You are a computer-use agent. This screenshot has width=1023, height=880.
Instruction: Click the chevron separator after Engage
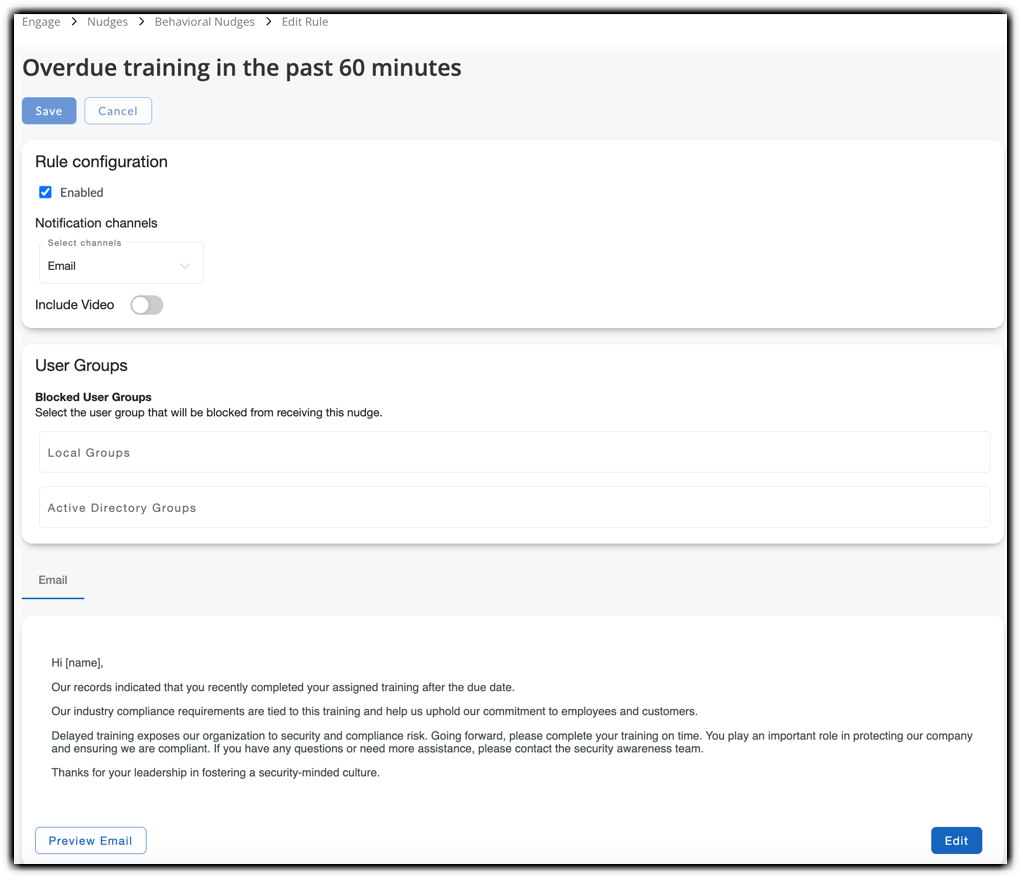(74, 22)
